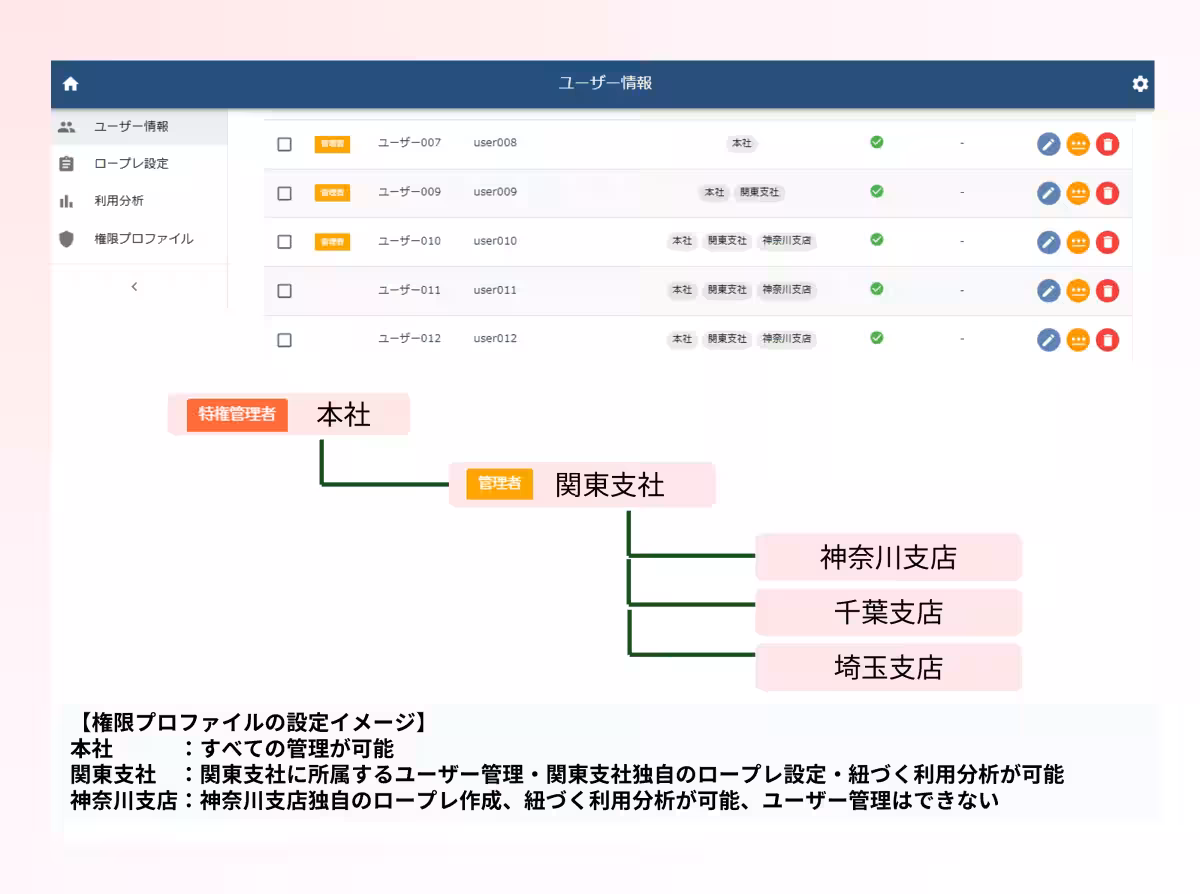Click the 埼玉支店 box in the diagram
1200x894 pixels.
coord(888,667)
